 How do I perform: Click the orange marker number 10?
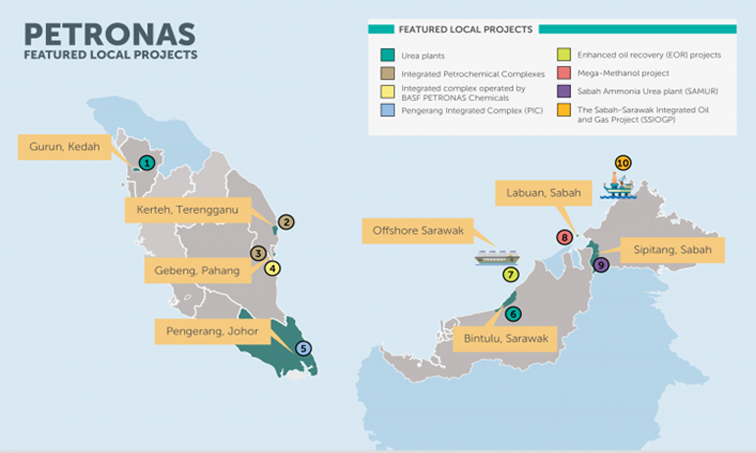click(623, 163)
